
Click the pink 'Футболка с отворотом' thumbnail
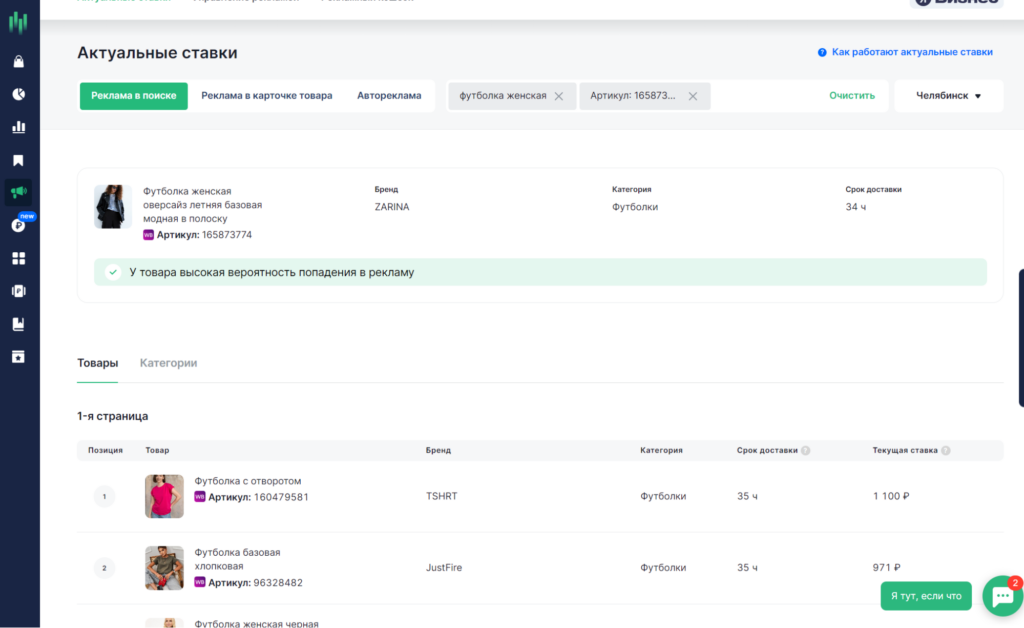pyautogui.click(x=164, y=496)
